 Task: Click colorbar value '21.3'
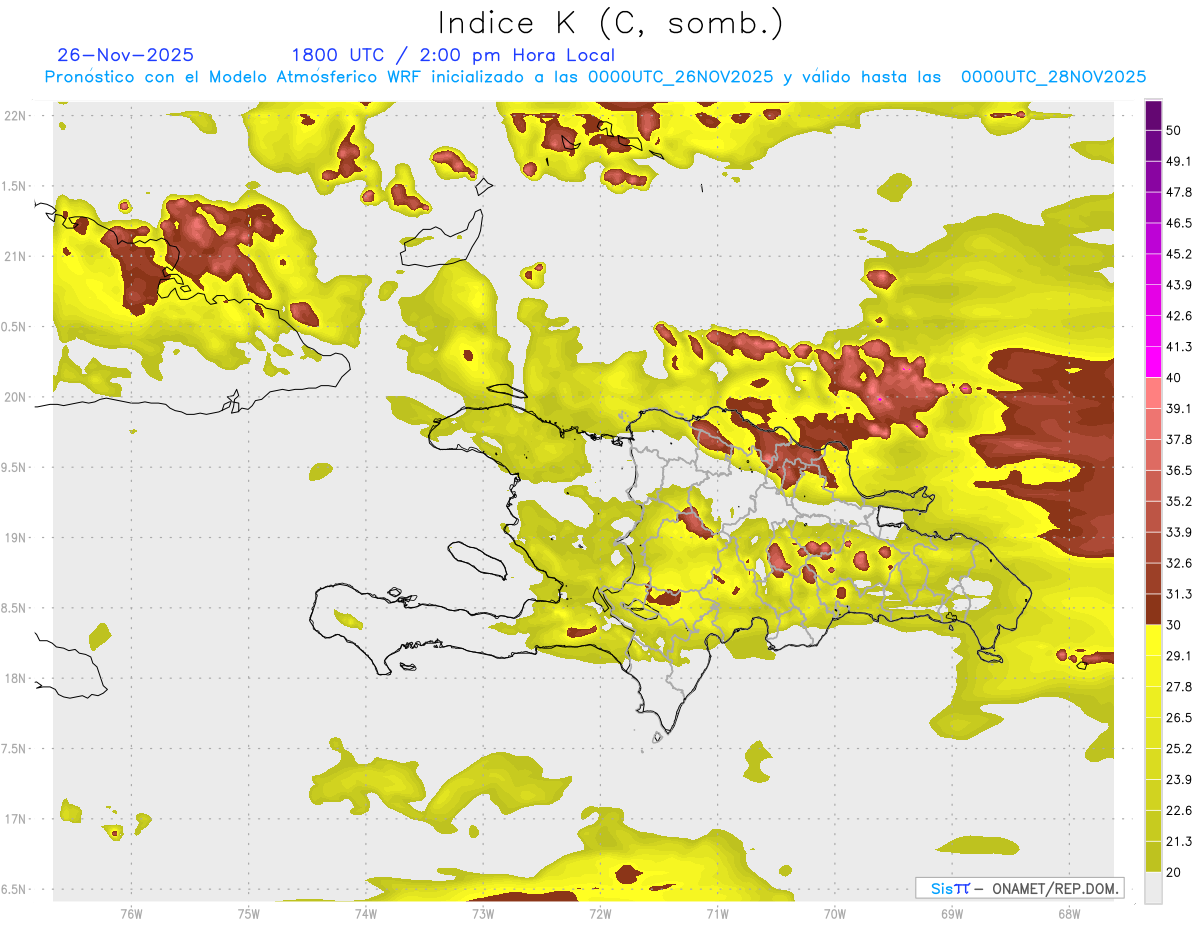pos(1179,841)
